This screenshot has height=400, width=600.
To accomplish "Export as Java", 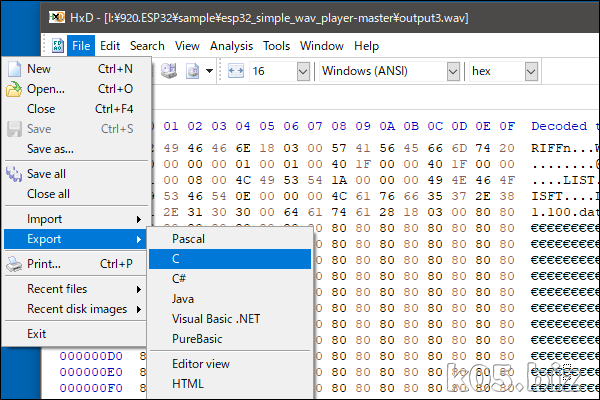I will (230, 299).
